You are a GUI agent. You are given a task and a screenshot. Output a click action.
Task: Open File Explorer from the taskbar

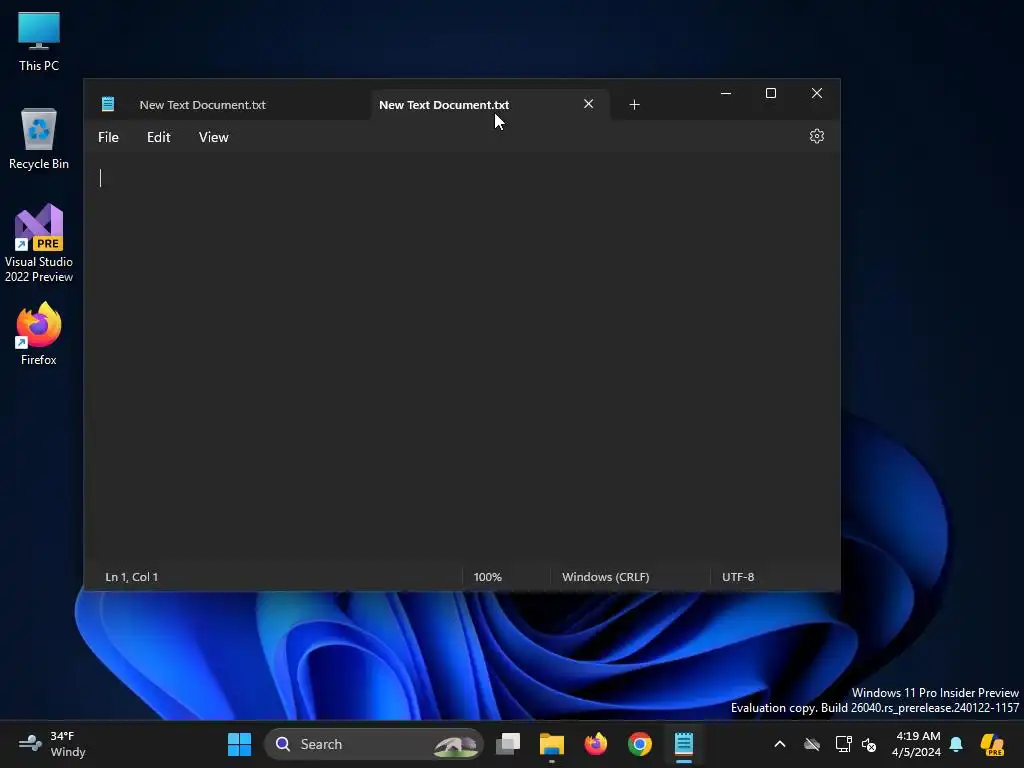[552, 744]
